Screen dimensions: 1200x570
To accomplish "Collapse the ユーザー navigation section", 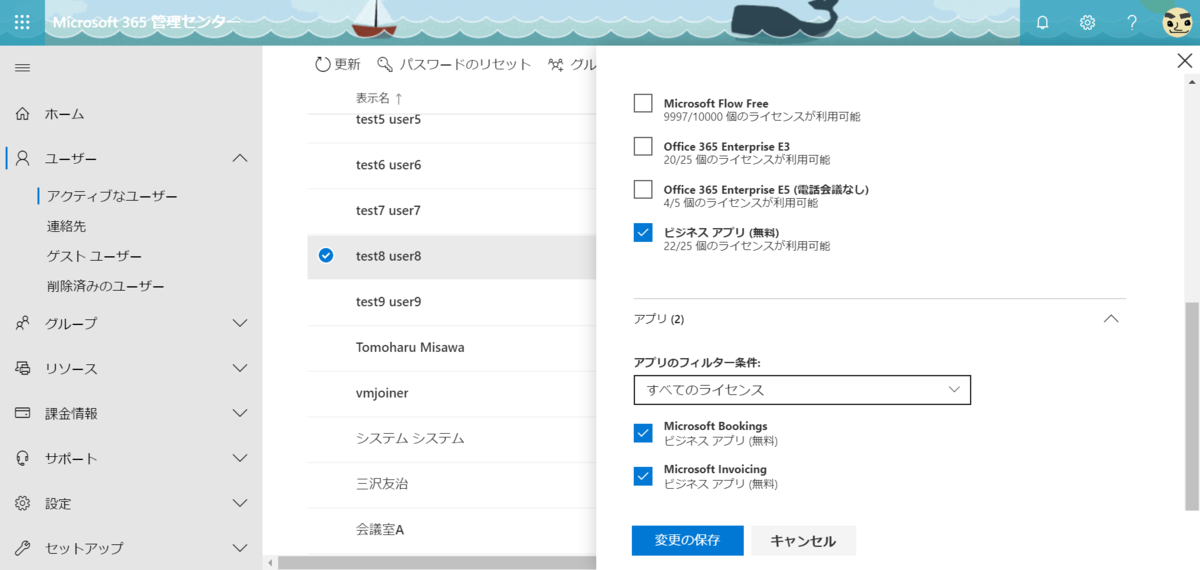I will 240,158.
